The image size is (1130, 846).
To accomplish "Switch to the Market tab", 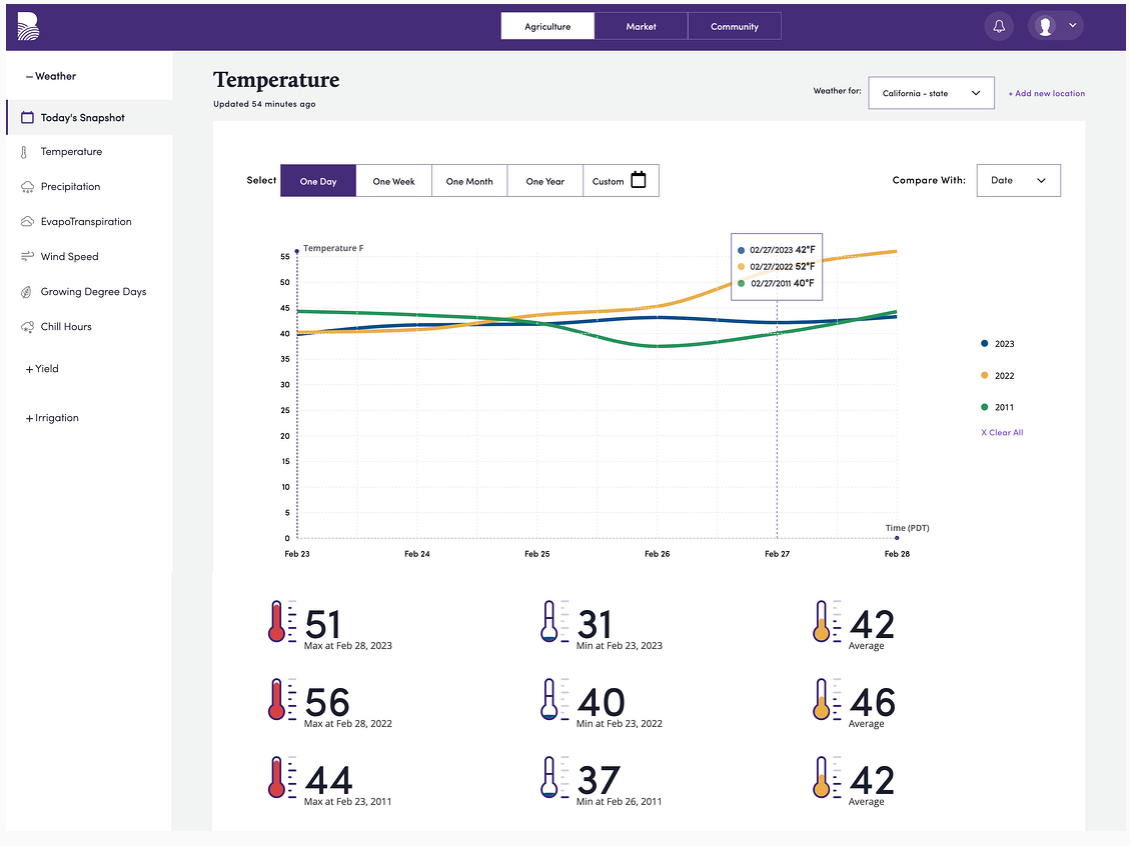I will point(641,27).
